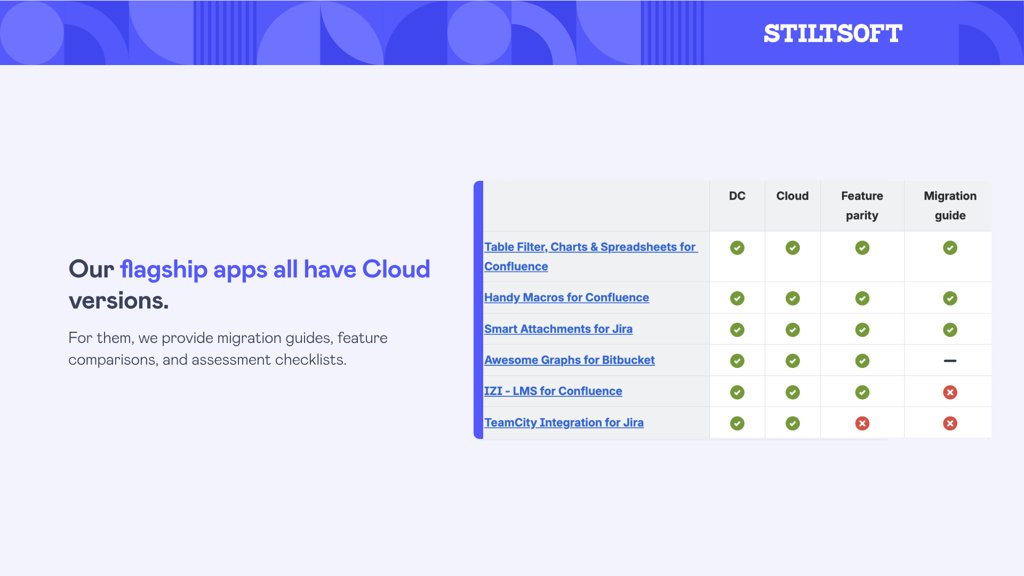The height and width of the screenshot is (576, 1024).
Task: Open IZI - LMS for Confluence link
Action: point(552,391)
